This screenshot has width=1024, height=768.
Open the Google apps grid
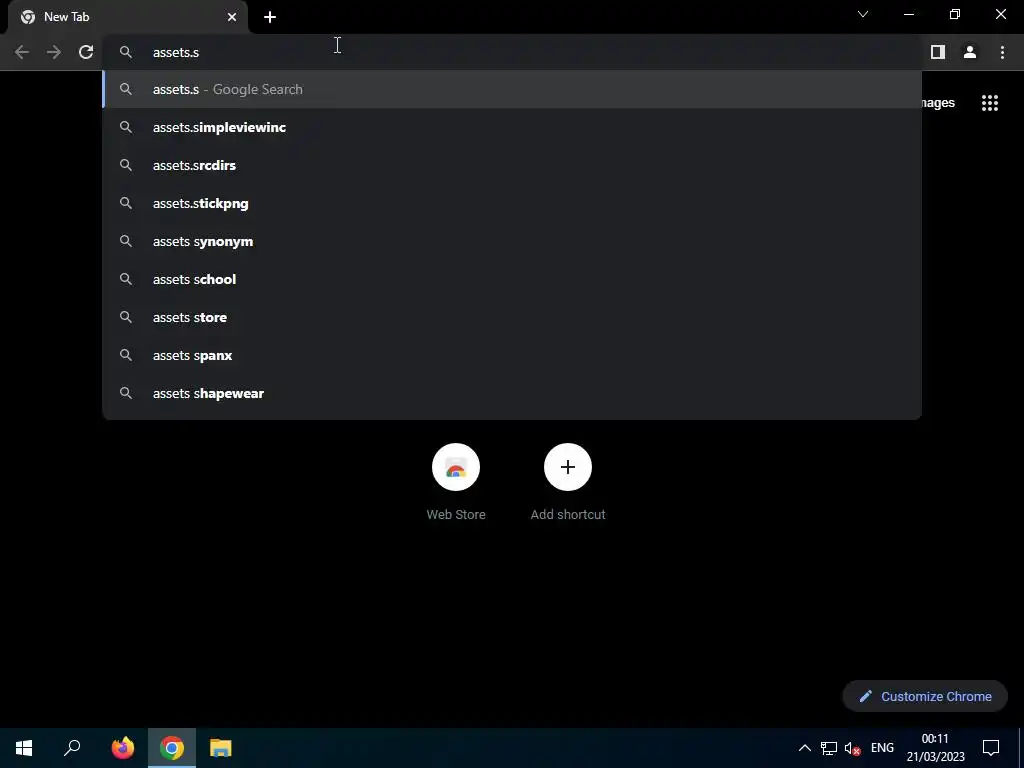point(990,103)
